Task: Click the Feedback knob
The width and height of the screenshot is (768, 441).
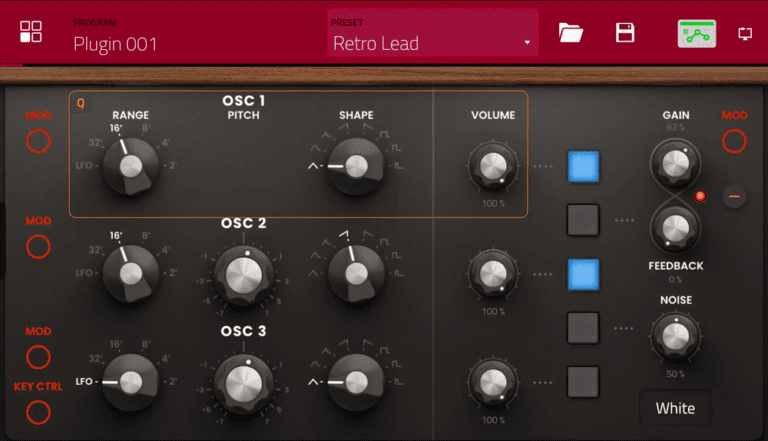Action: (x=675, y=227)
